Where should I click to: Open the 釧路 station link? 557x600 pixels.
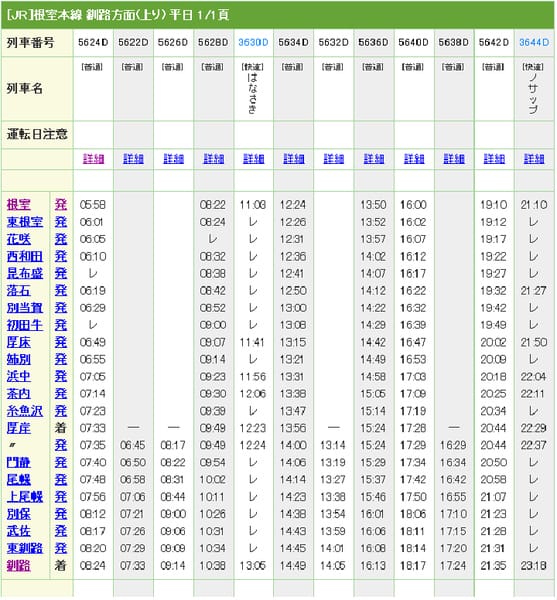pyautogui.click(x=18, y=566)
